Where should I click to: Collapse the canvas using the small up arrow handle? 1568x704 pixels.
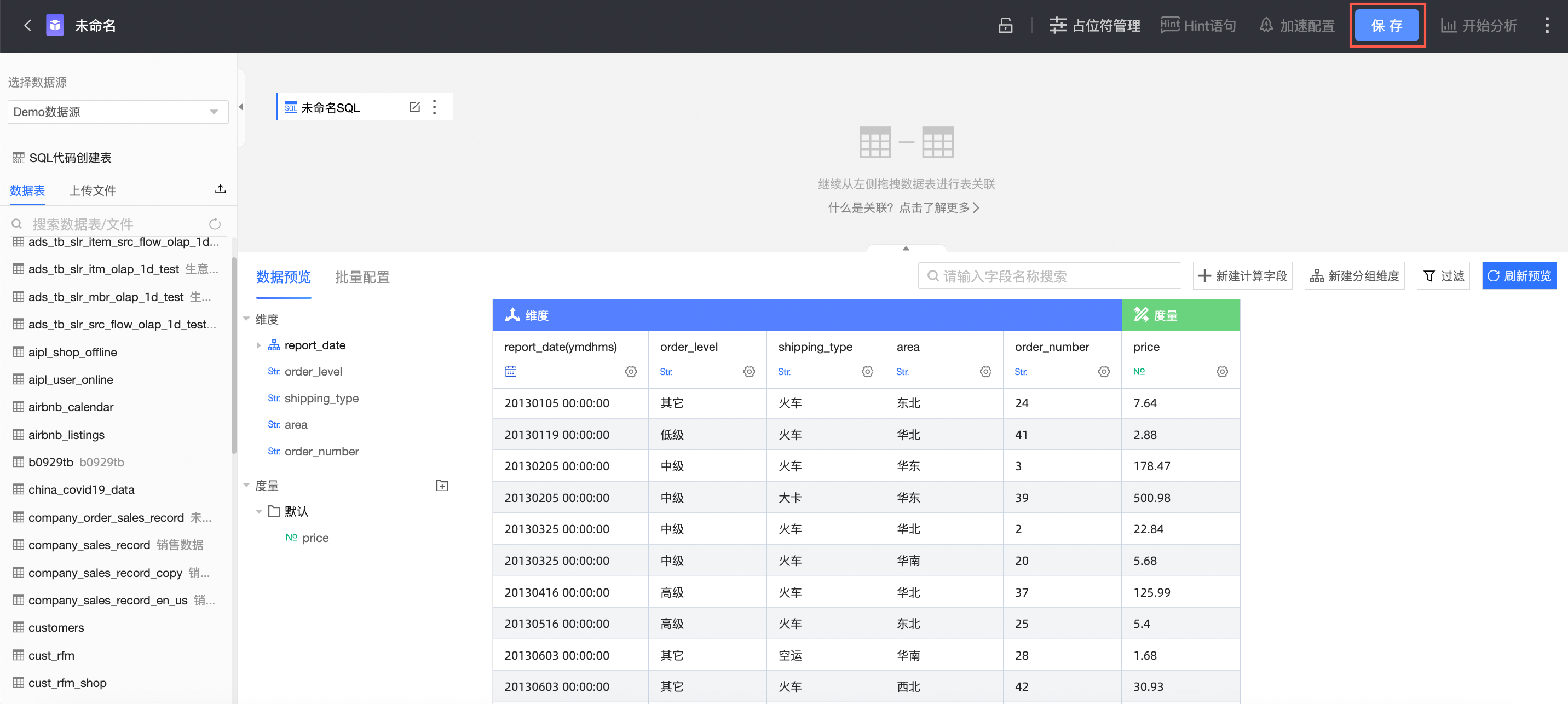tap(906, 248)
